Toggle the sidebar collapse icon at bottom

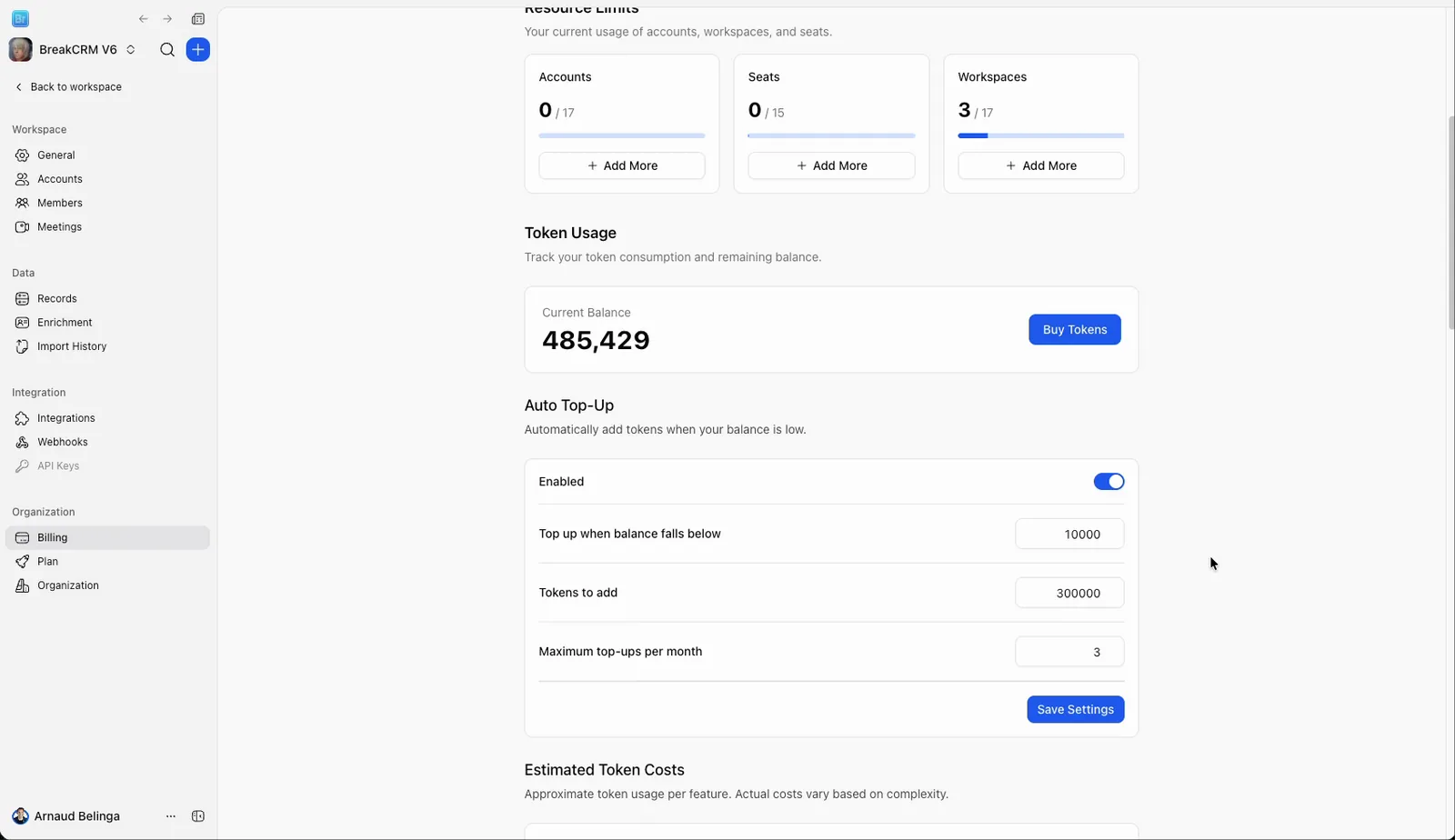tap(198, 816)
